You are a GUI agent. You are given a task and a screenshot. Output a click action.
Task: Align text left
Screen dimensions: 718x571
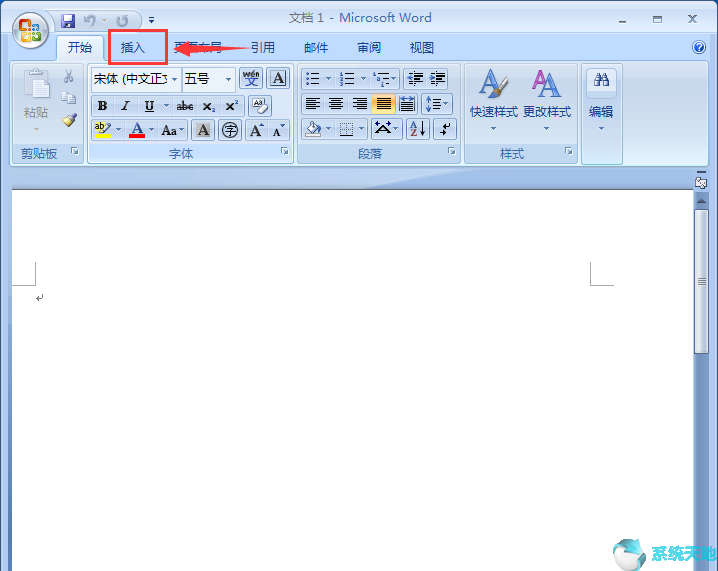tap(313, 104)
